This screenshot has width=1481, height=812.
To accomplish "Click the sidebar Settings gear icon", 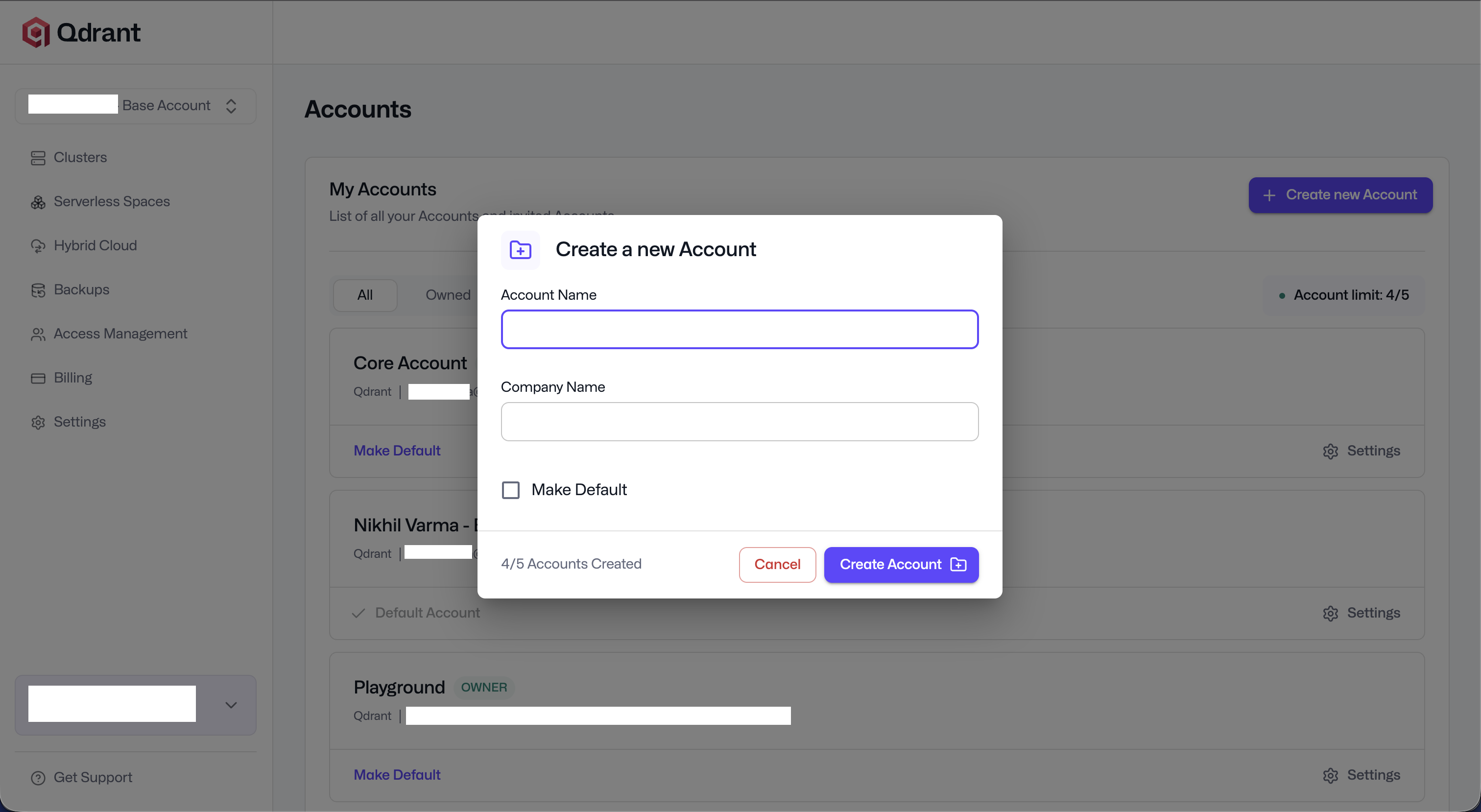I will click(x=38, y=423).
